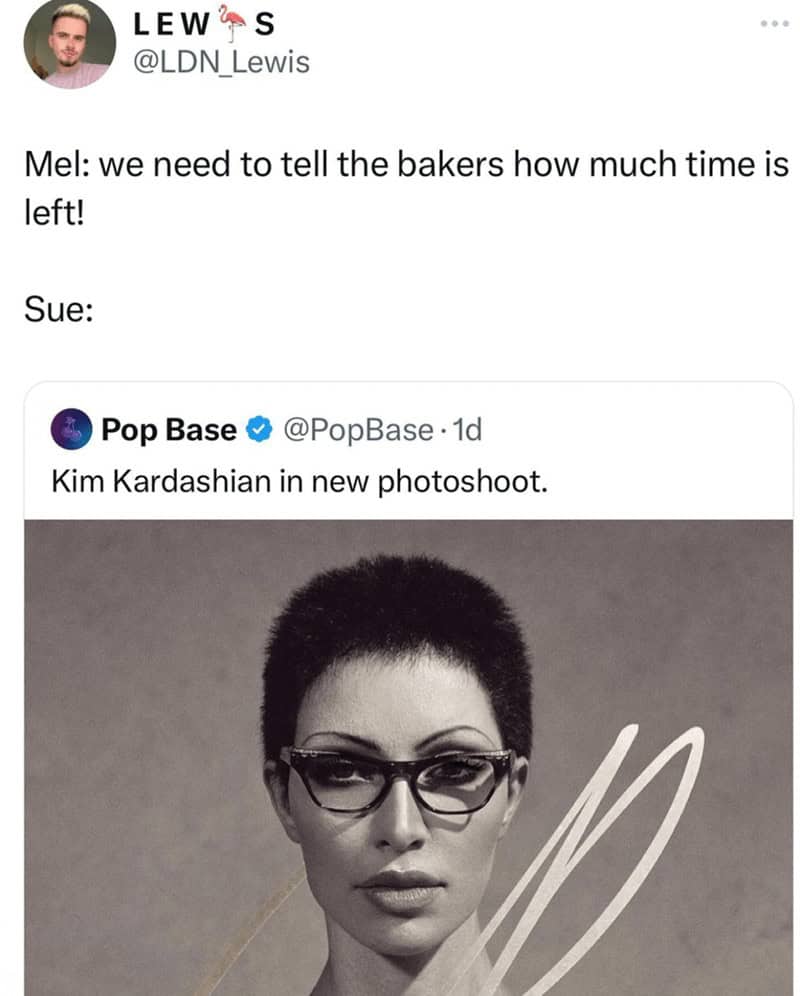This screenshot has height=996, width=800.
Task: Click Lewis's round profile avatar
Action: tap(69, 45)
